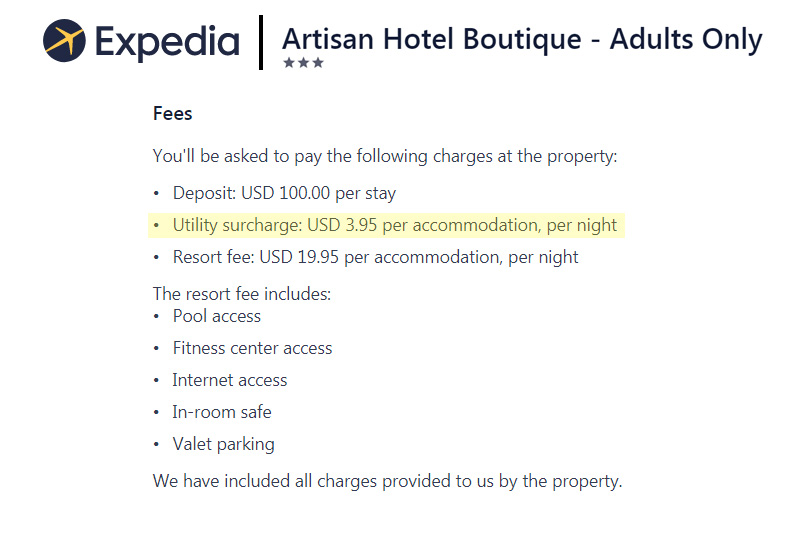The image size is (800, 533).
Task: Click the In-room safe list item
Action: tap(222, 412)
